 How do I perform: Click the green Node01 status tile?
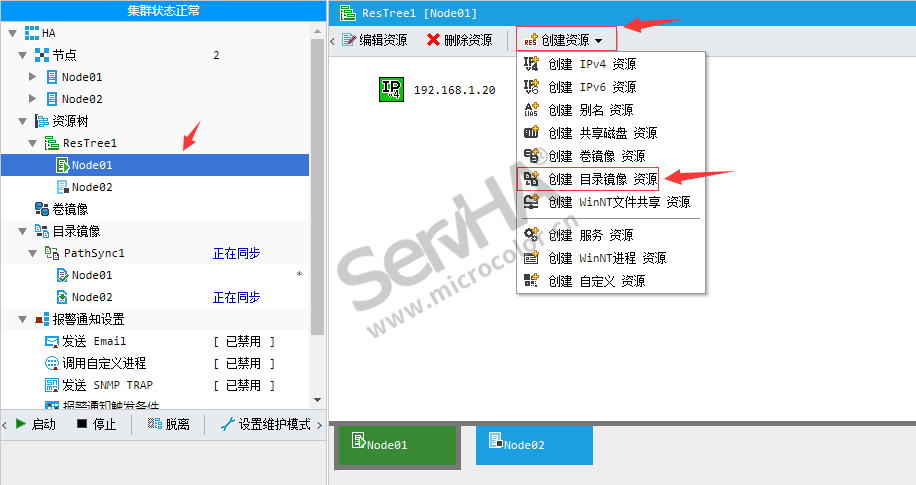pos(399,445)
